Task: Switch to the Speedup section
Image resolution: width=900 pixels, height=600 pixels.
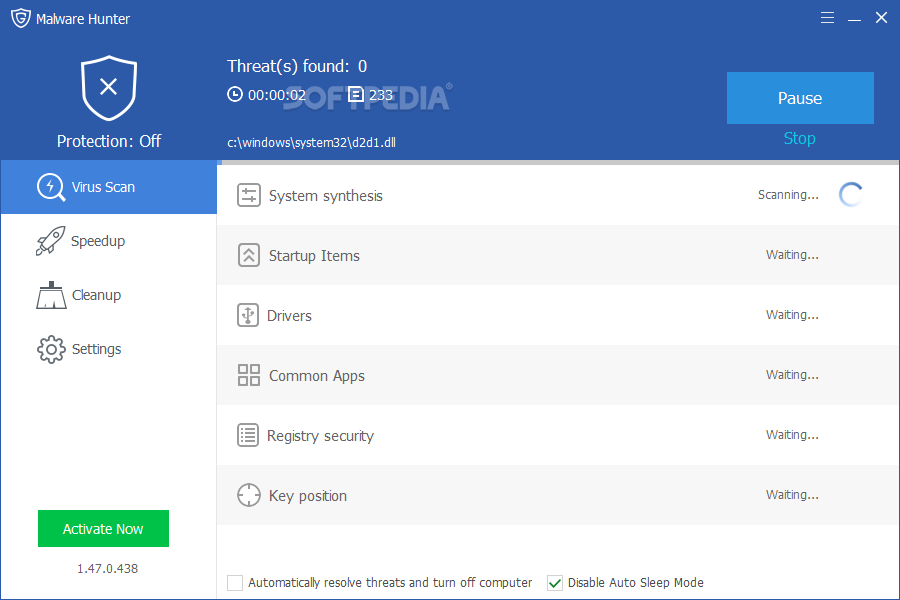Action: pyautogui.click(x=109, y=241)
